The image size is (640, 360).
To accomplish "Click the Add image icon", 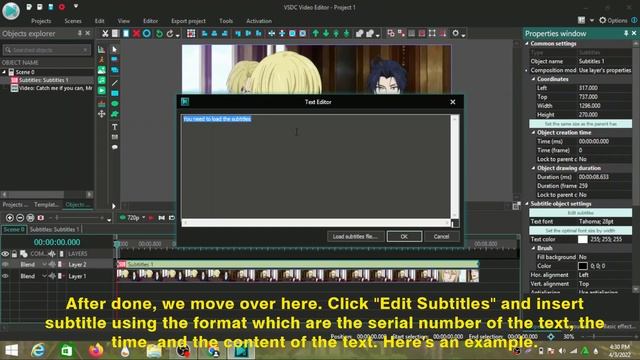I will (102, 70).
